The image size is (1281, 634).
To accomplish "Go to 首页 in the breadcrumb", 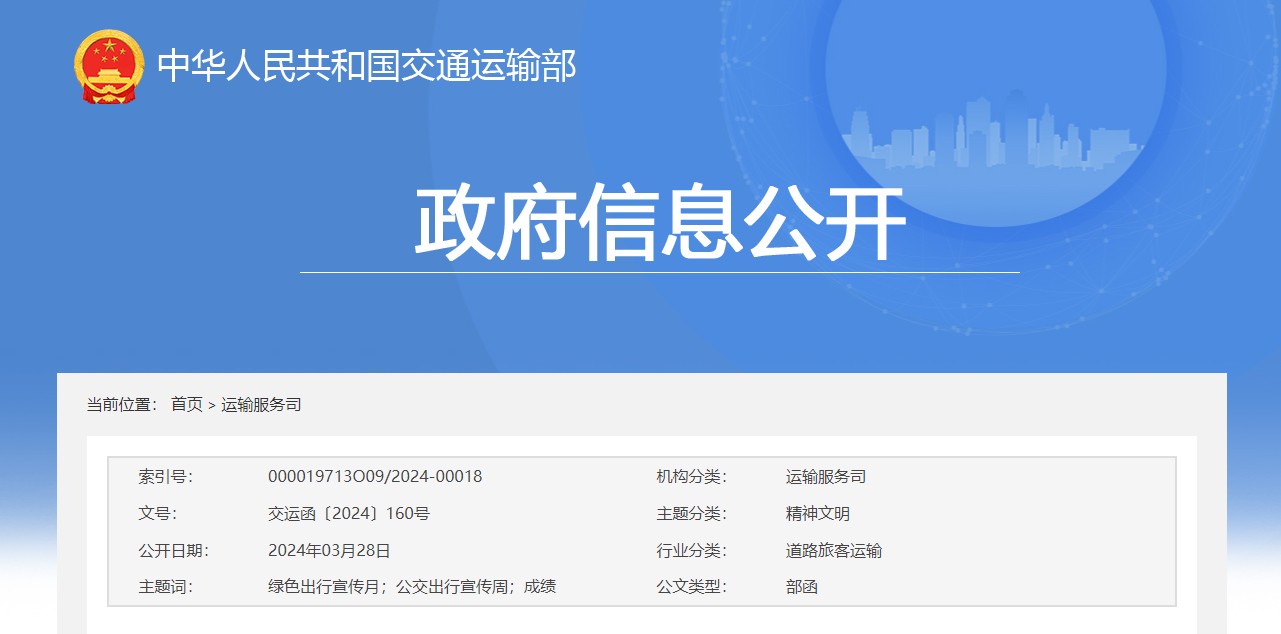I will pos(186,404).
